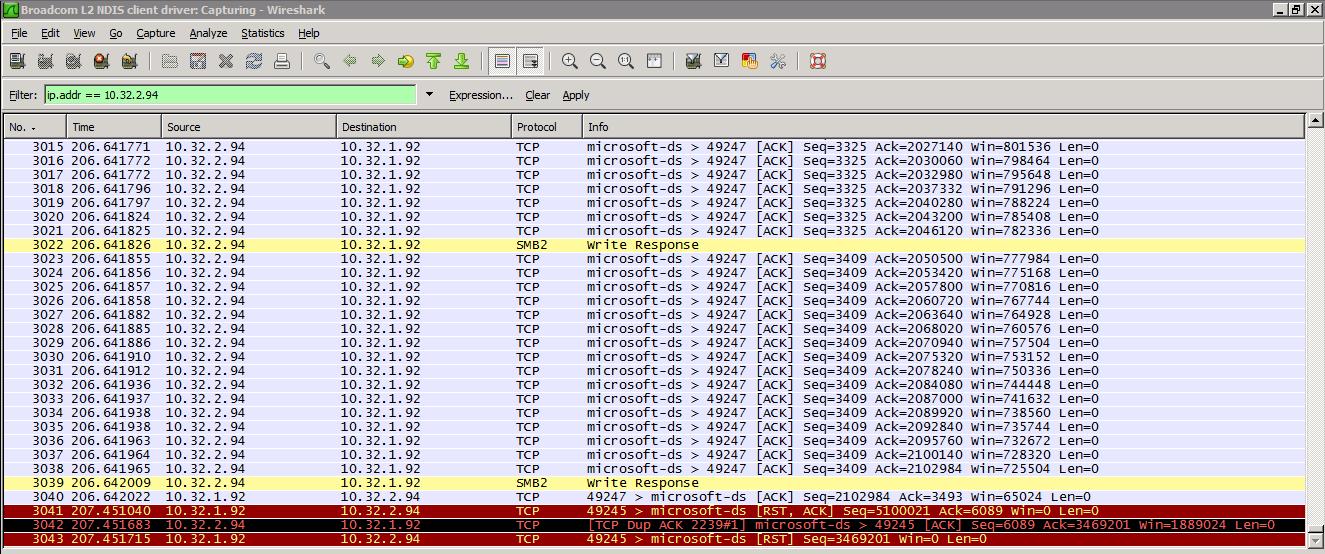Reload this capture file icon
This screenshot has width=1325, height=554.
pos(254,61)
